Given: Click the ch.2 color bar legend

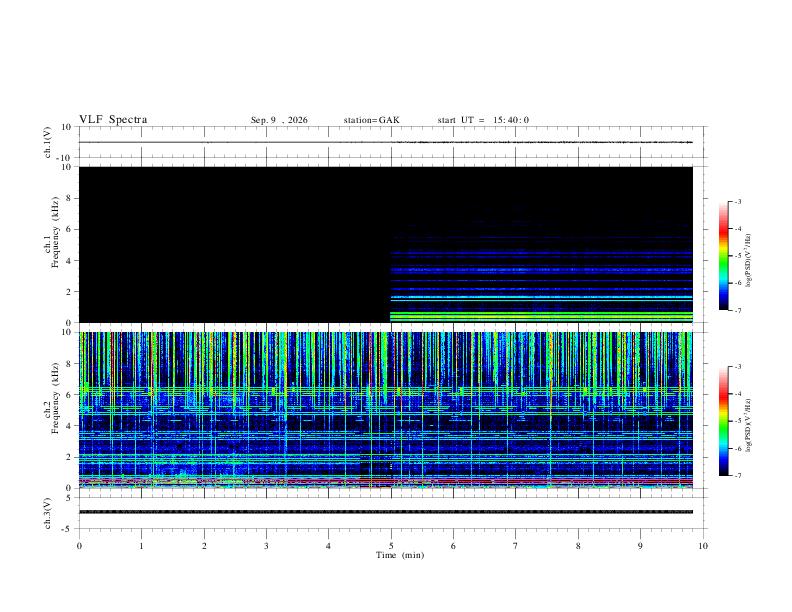Looking at the screenshot, I should (723, 421).
